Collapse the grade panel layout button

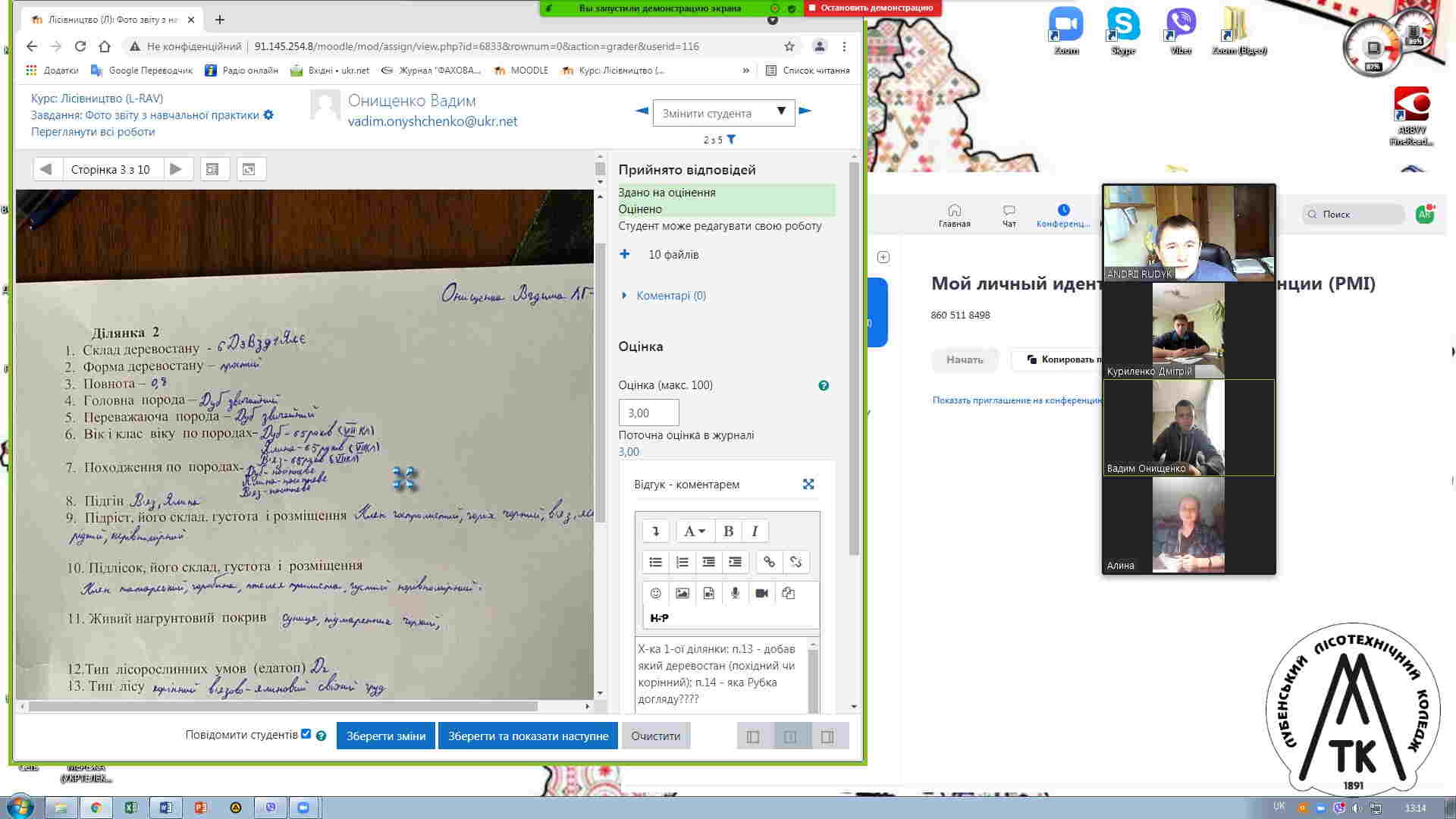pyautogui.click(x=827, y=736)
